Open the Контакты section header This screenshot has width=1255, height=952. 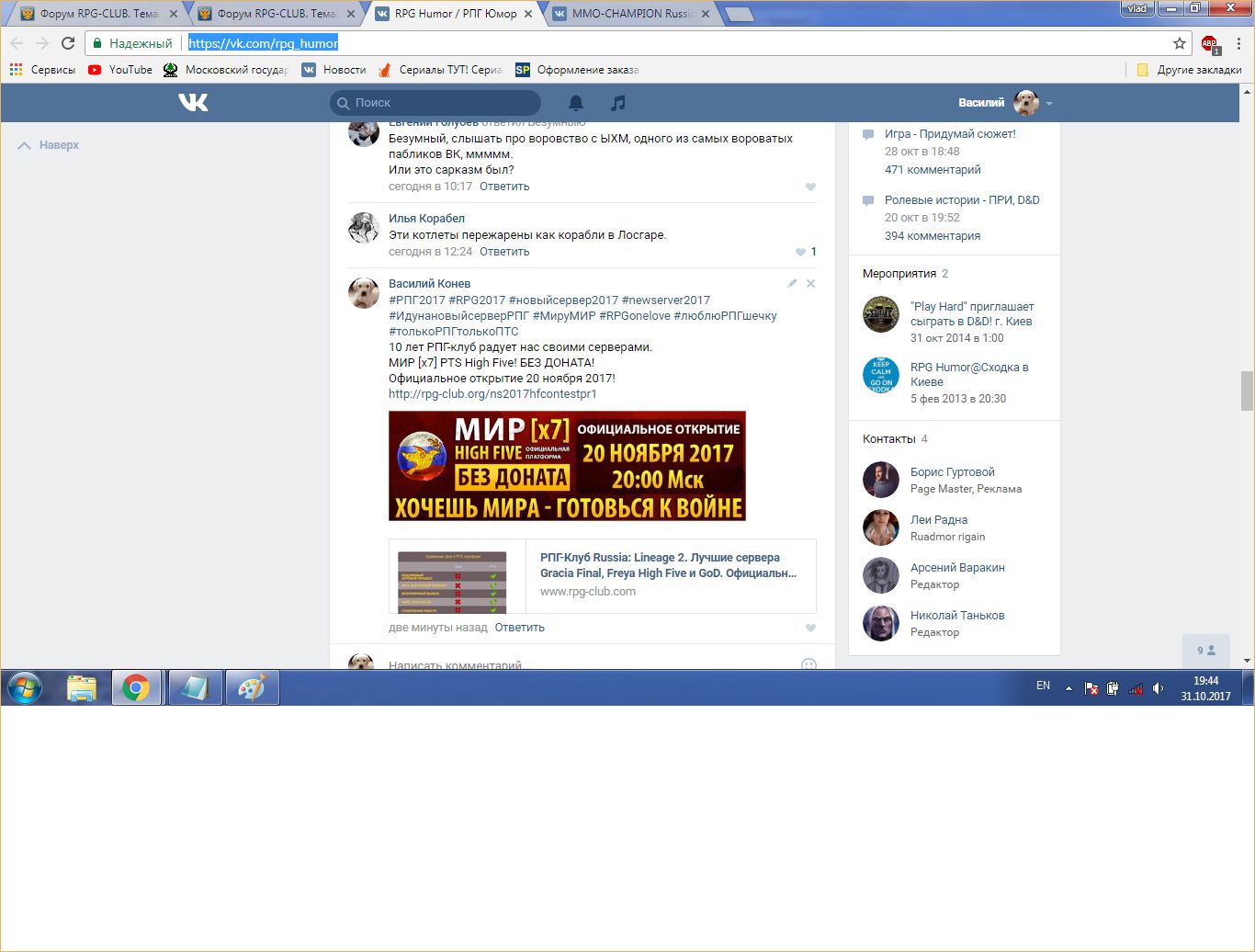point(889,439)
